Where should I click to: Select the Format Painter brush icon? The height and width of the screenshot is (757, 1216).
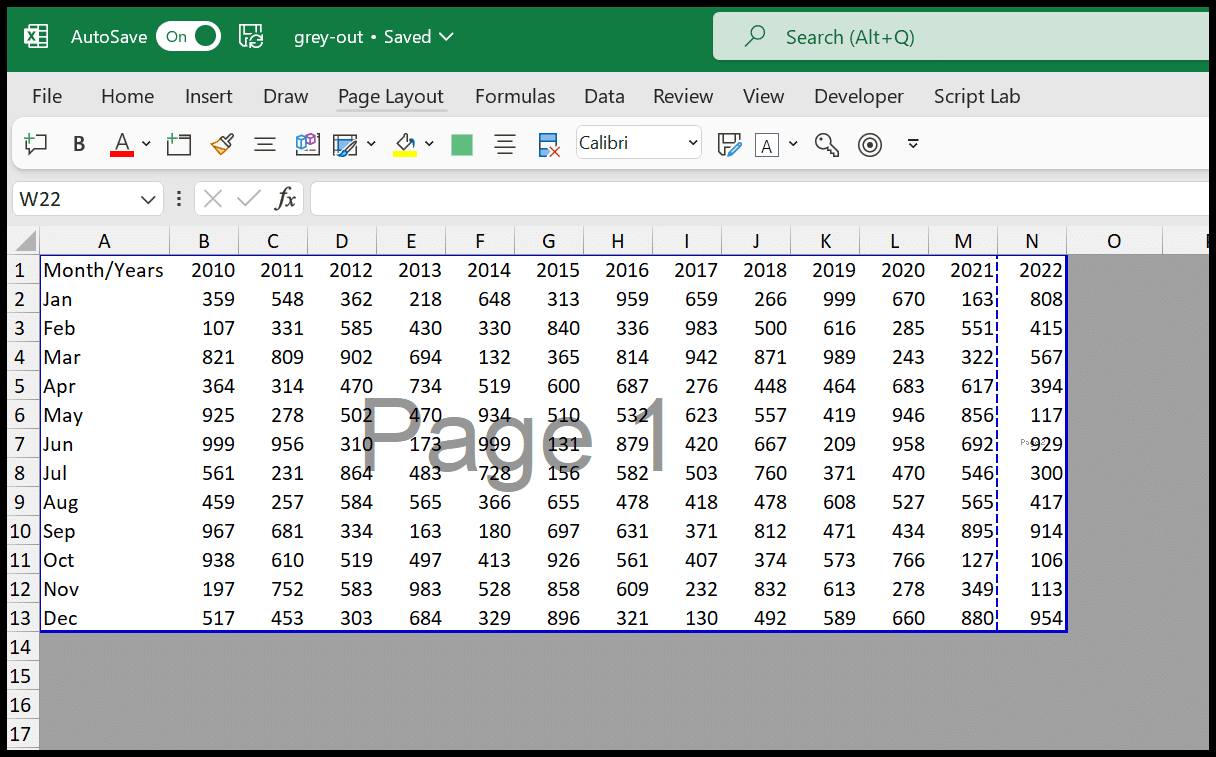222,144
